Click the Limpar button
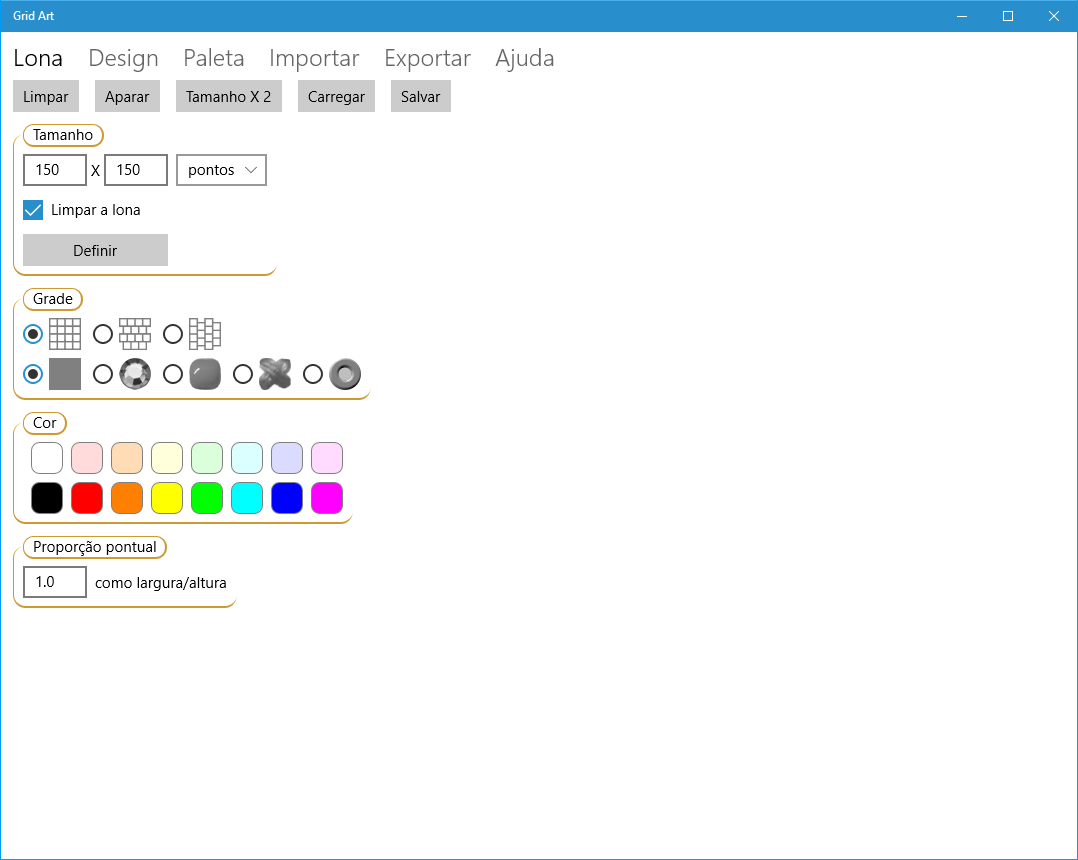 46,96
